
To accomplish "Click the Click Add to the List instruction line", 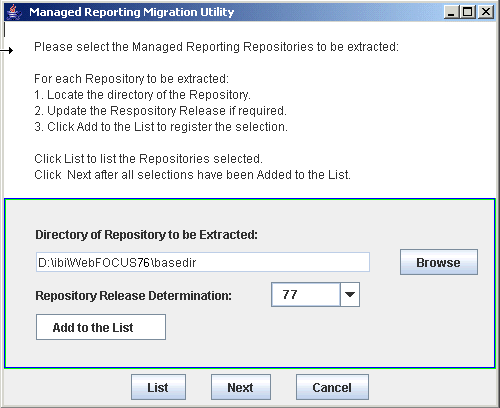I will point(161,127).
